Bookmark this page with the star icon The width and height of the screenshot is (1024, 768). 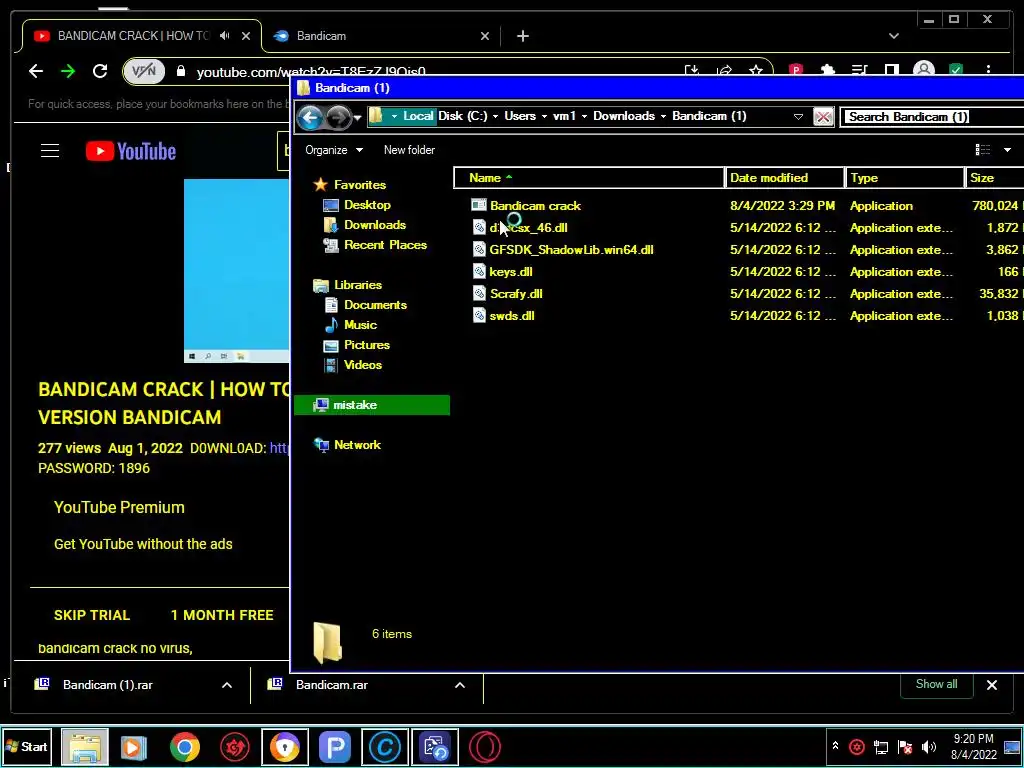pyautogui.click(x=756, y=71)
